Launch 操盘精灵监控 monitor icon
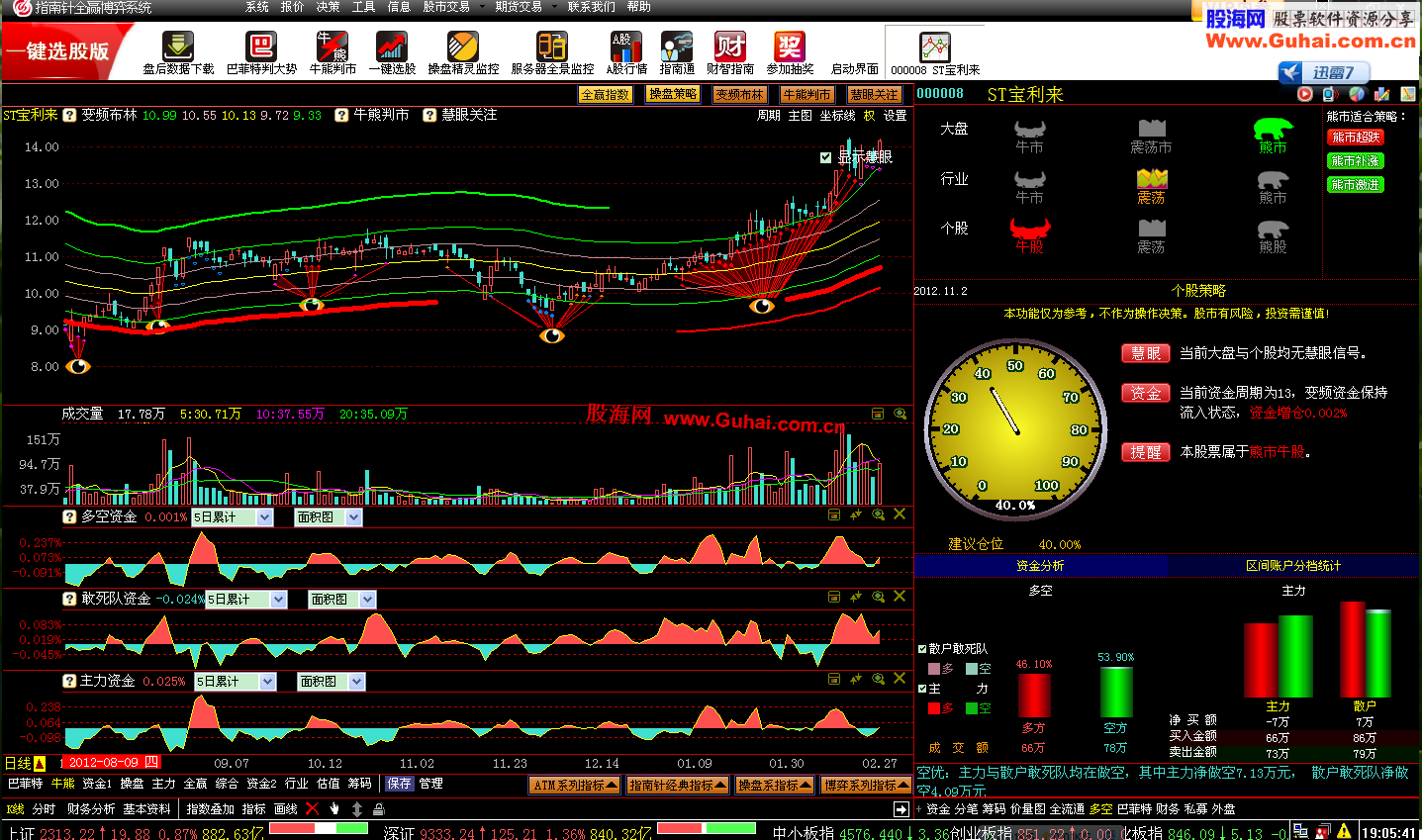 point(462,47)
